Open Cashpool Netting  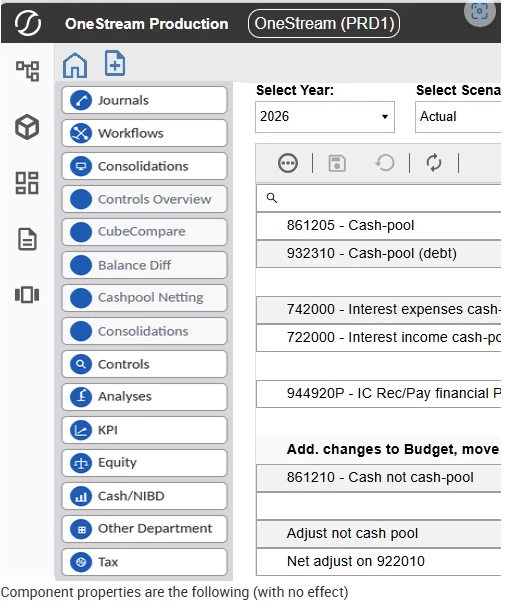144,298
